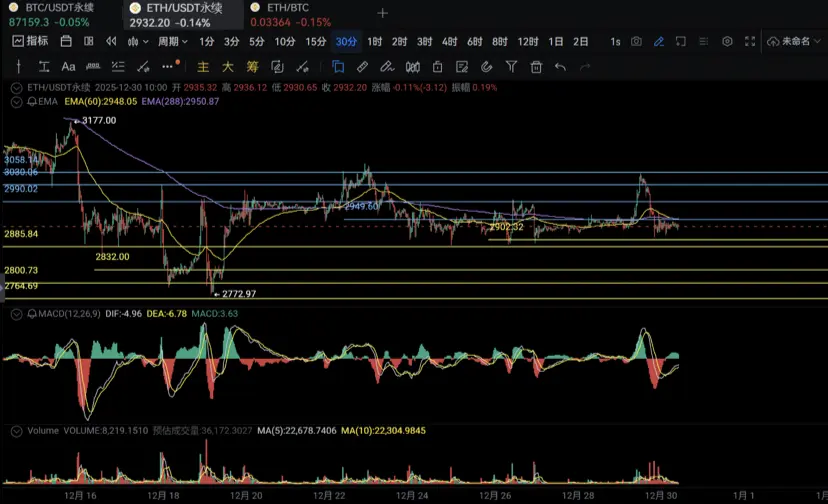Collapse the MACD(12,26,9) indicator
Viewport: 828px width, 504px height.
pos(16,314)
